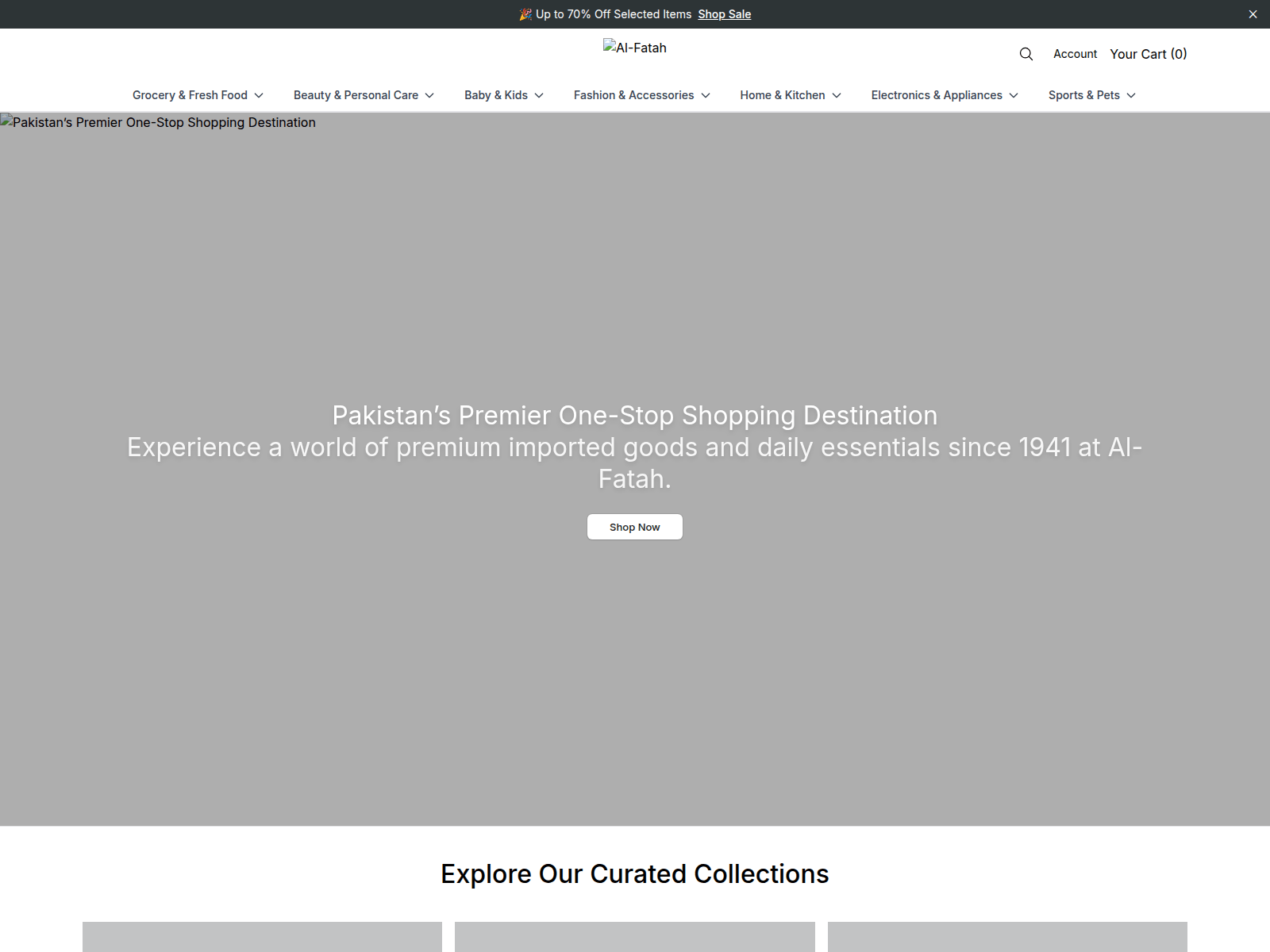Expand chevron beside Fashion & Accessories

(x=706, y=95)
